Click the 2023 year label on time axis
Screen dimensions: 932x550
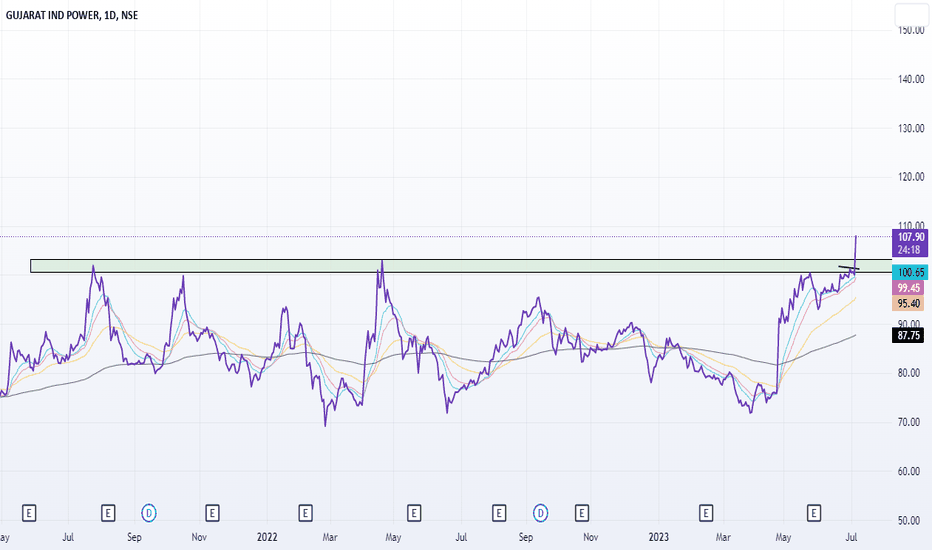click(x=658, y=537)
